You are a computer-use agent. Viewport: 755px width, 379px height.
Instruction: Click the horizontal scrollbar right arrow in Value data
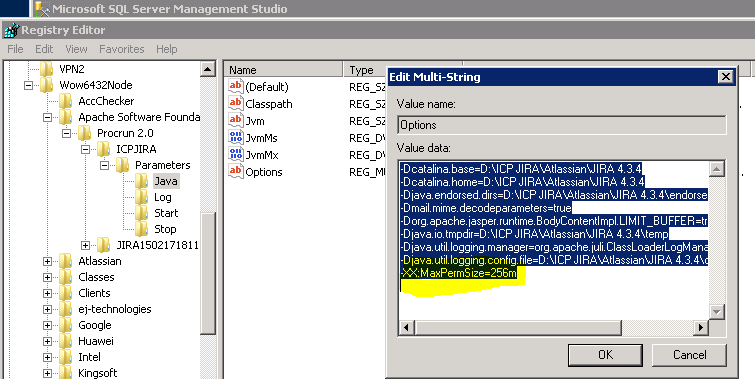(x=701, y=327)
